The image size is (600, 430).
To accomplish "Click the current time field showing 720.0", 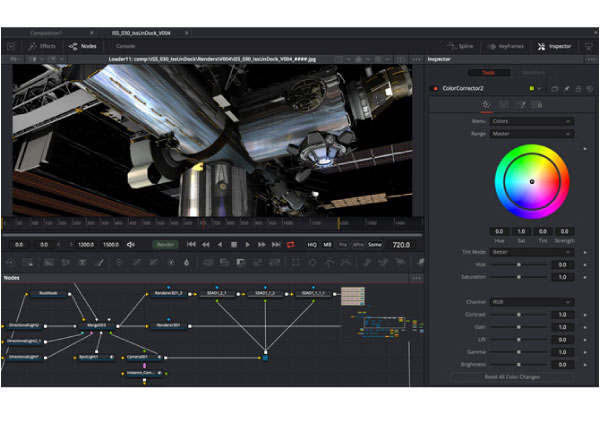I will [x=401, y=244].
